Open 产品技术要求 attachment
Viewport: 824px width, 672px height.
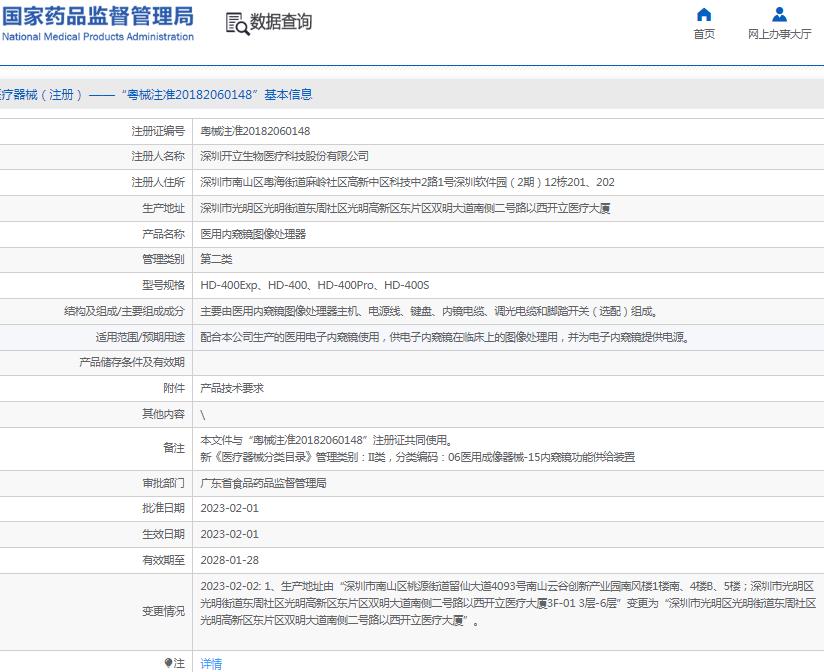(232, 388)
